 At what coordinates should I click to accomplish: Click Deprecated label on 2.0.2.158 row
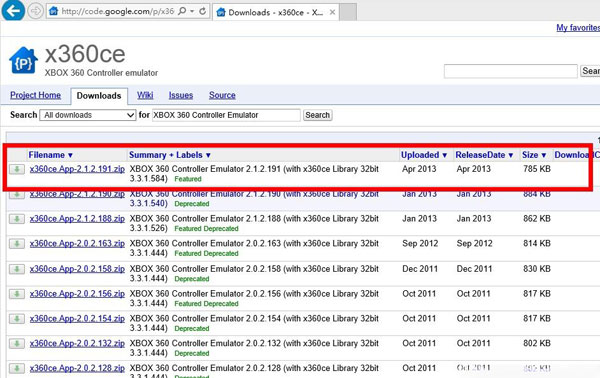[192, 279]
